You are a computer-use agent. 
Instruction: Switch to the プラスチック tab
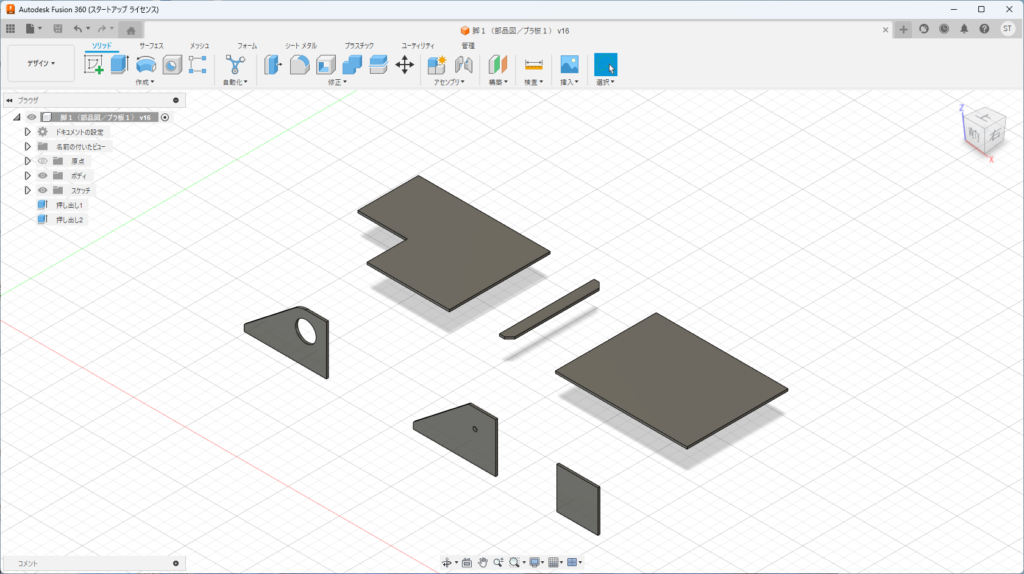pyautogui.click(x=359, y=46)
